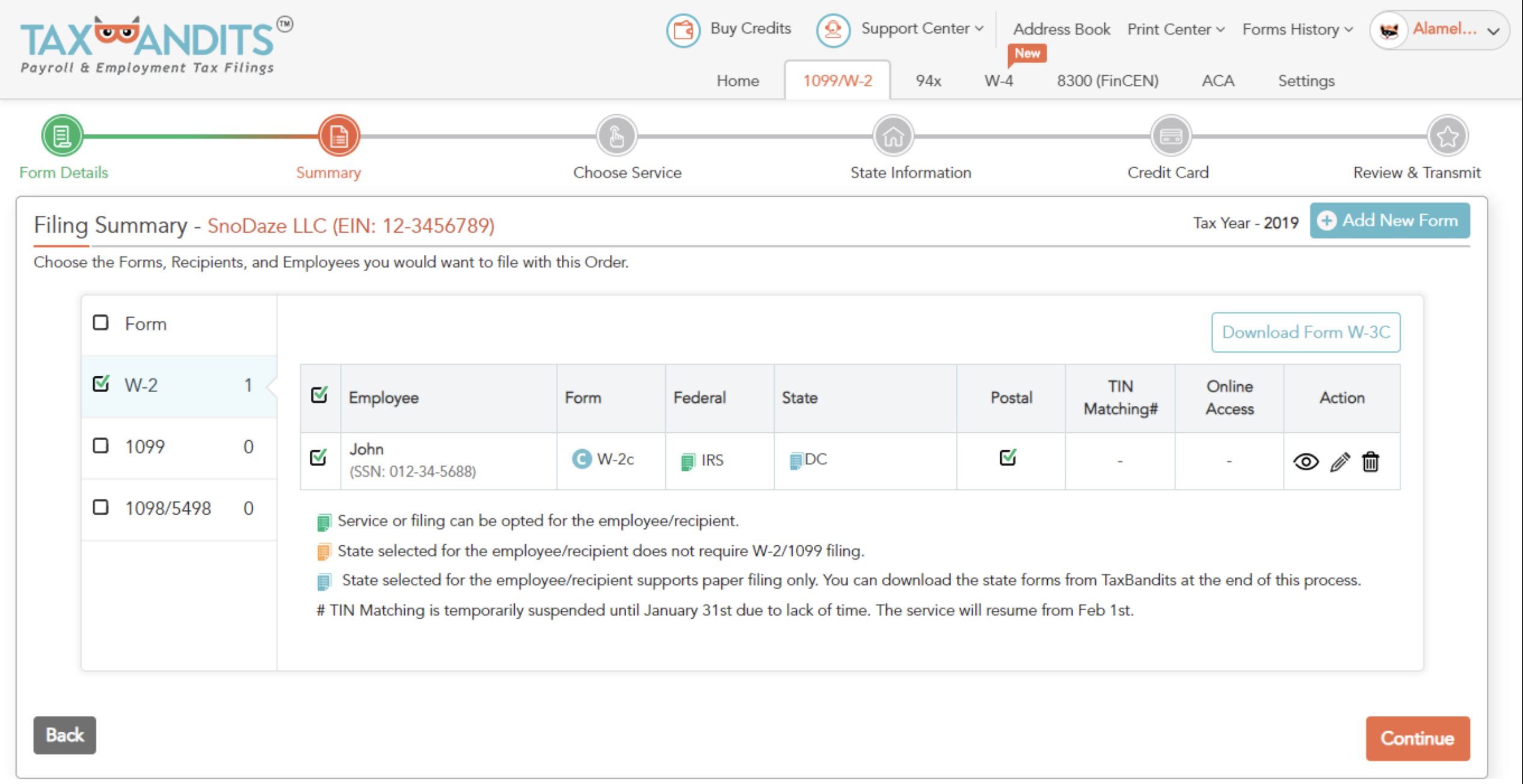The image size is (1523, 784).
Task: Click the Download Form W-3C button
Action: (x=1305, y=332)
